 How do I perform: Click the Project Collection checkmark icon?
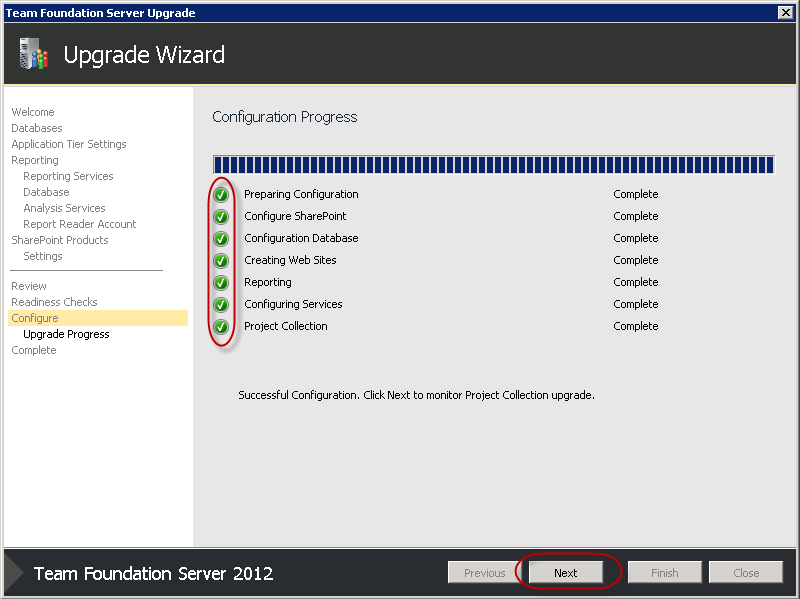pos(221,326)
